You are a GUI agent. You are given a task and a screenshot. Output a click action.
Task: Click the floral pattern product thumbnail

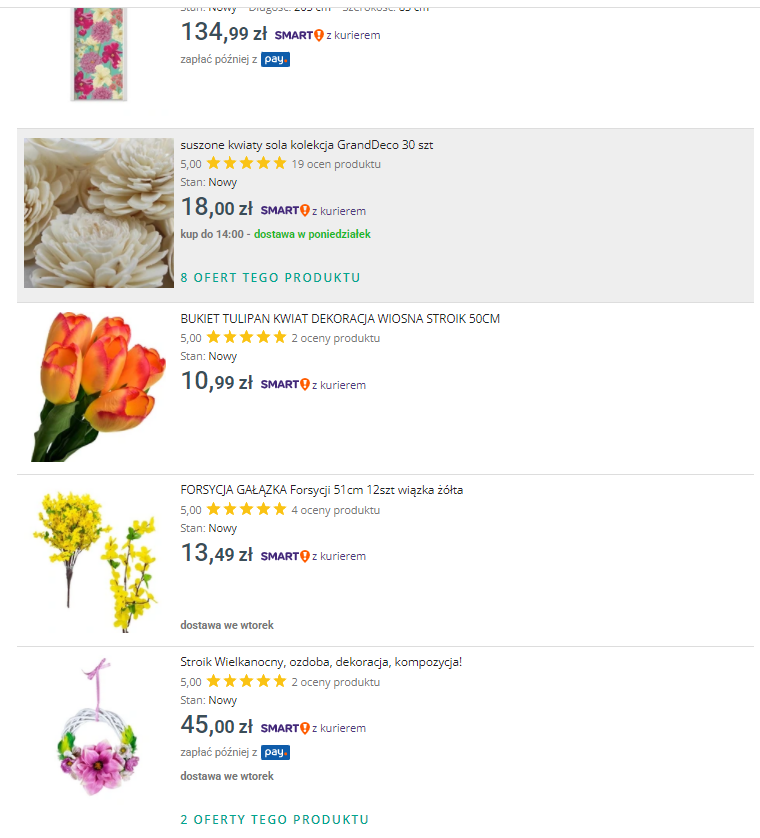pos(99,54)
